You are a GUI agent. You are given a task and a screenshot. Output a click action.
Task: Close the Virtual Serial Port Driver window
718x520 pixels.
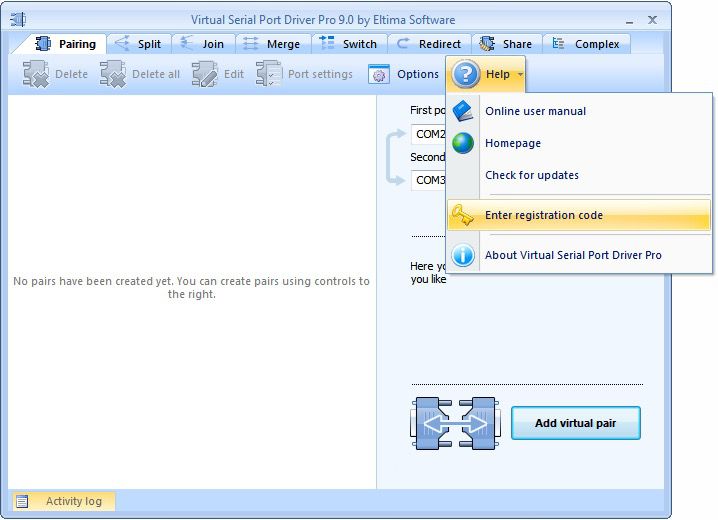pyautogui.click(x=653, y=20)
